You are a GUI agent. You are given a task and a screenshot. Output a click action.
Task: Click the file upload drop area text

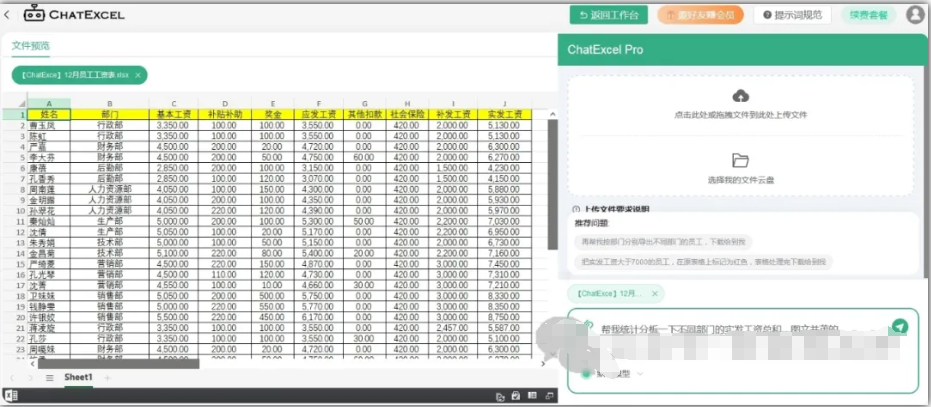tap(740, 115)
